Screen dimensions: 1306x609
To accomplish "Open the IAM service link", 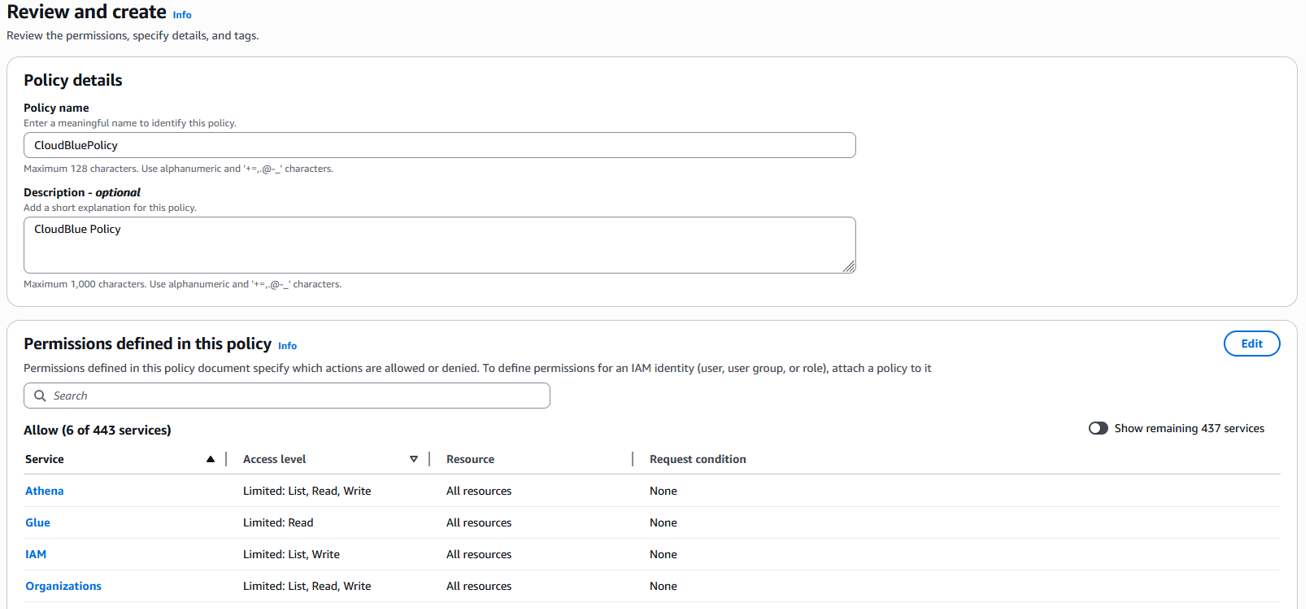I will pos(36,554).
